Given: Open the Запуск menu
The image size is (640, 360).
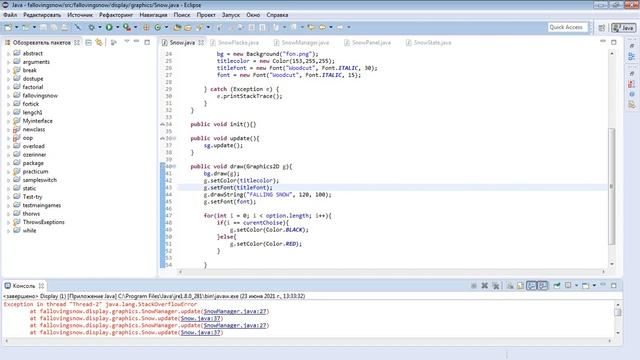Looking at the screenshot, I should click(231, 15).
